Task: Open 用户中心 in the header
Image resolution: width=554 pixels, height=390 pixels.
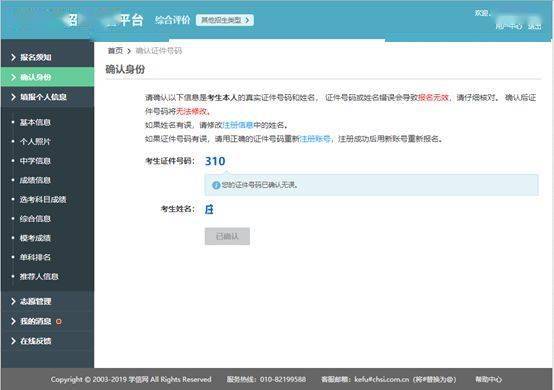Action: point(509,26)
